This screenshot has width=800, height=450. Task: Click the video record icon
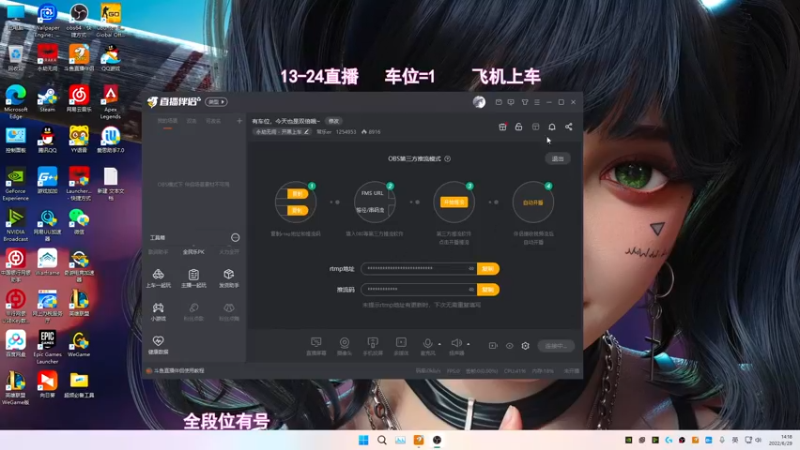pyautogui.click(x=492, y=346)
